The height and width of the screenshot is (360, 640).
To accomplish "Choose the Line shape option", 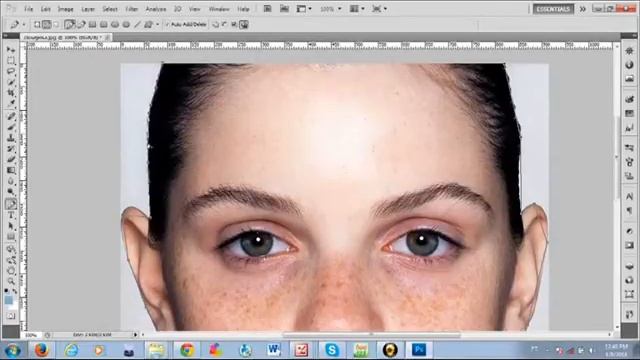I will pos(138,24).
